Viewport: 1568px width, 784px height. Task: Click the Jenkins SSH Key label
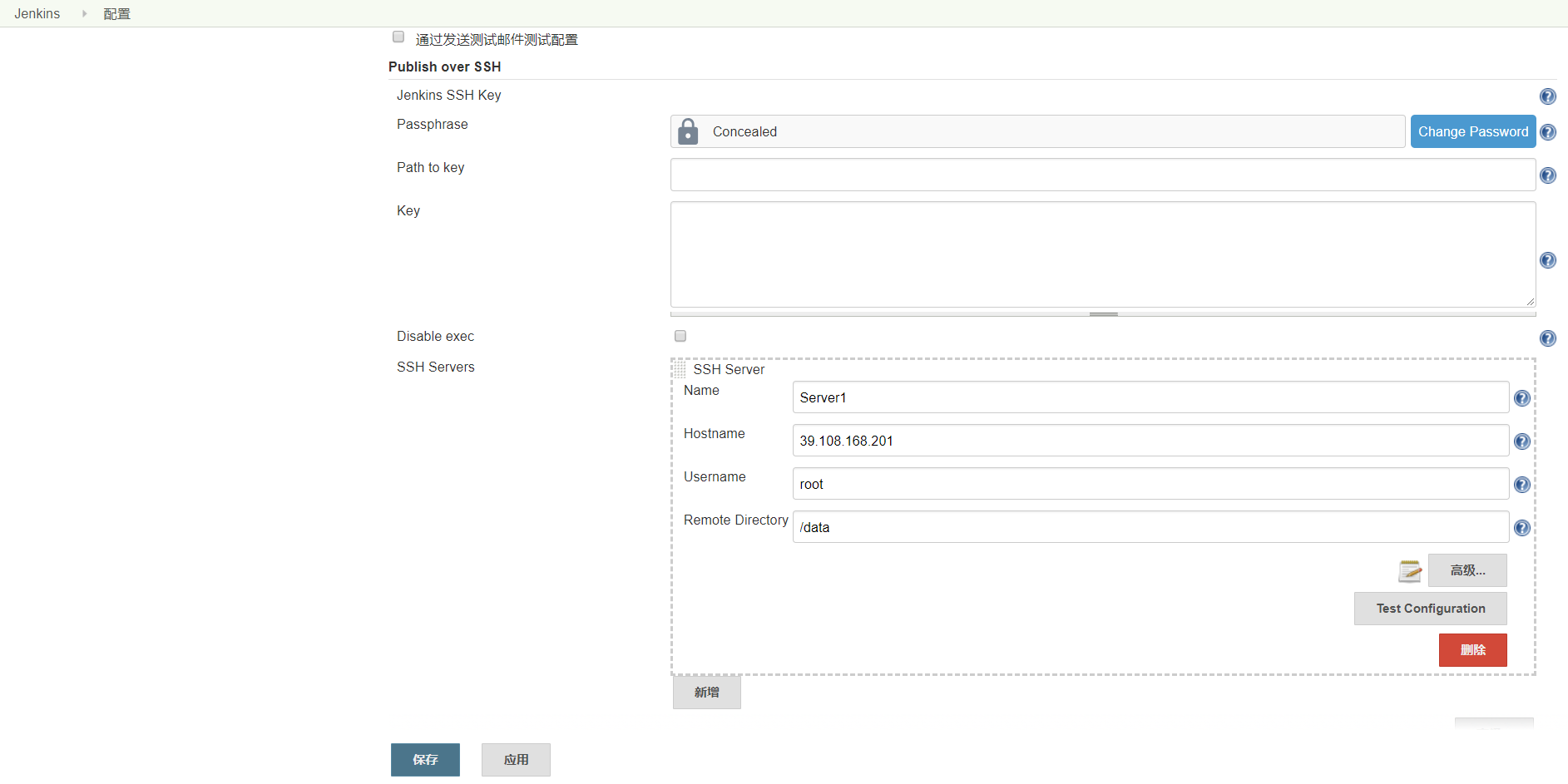click(449, 95)
